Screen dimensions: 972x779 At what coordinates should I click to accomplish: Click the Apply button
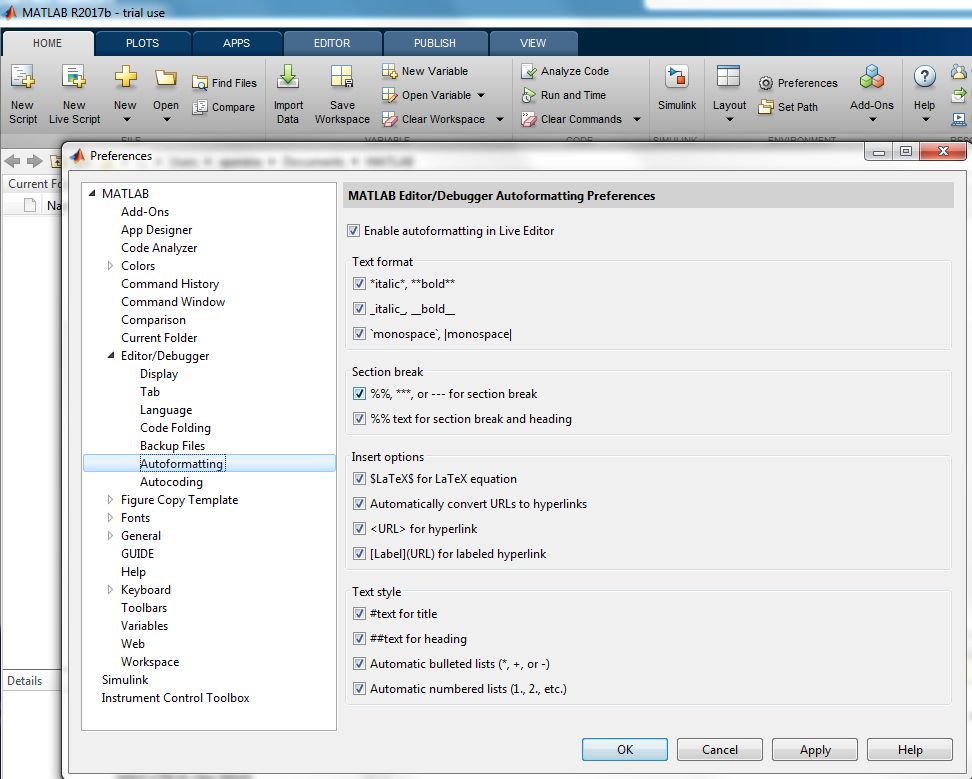coord(815,749)
